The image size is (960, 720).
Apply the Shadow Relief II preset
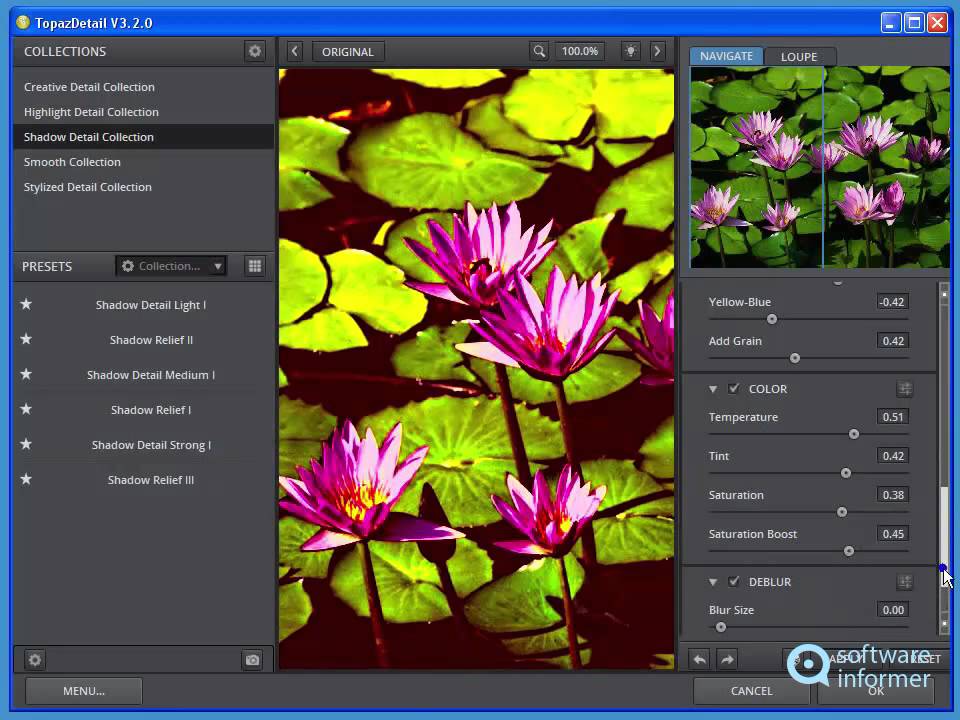pos(151,340)
